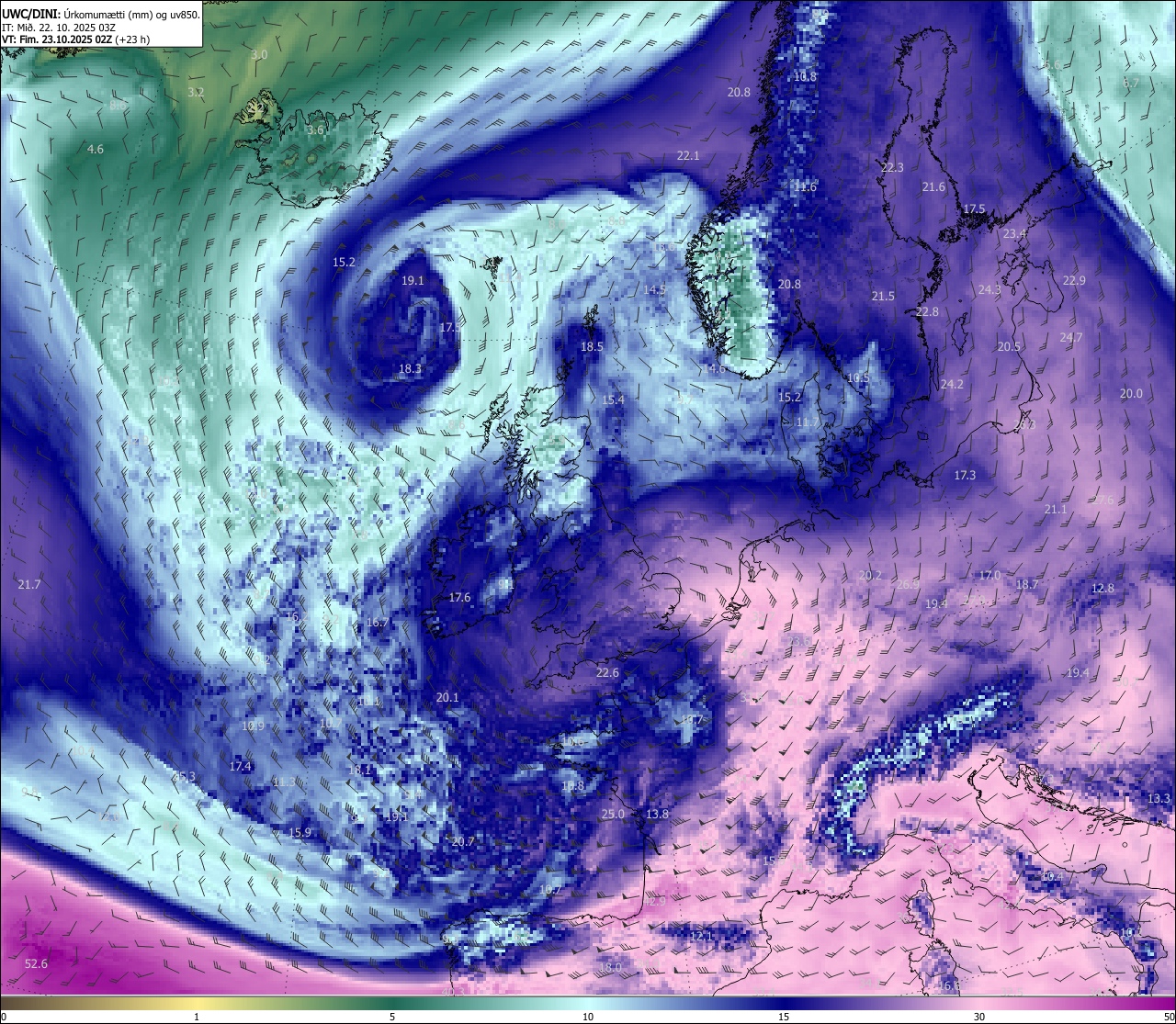
Task: Click the 20.2 value over Germany
Action: coord(870,576)
